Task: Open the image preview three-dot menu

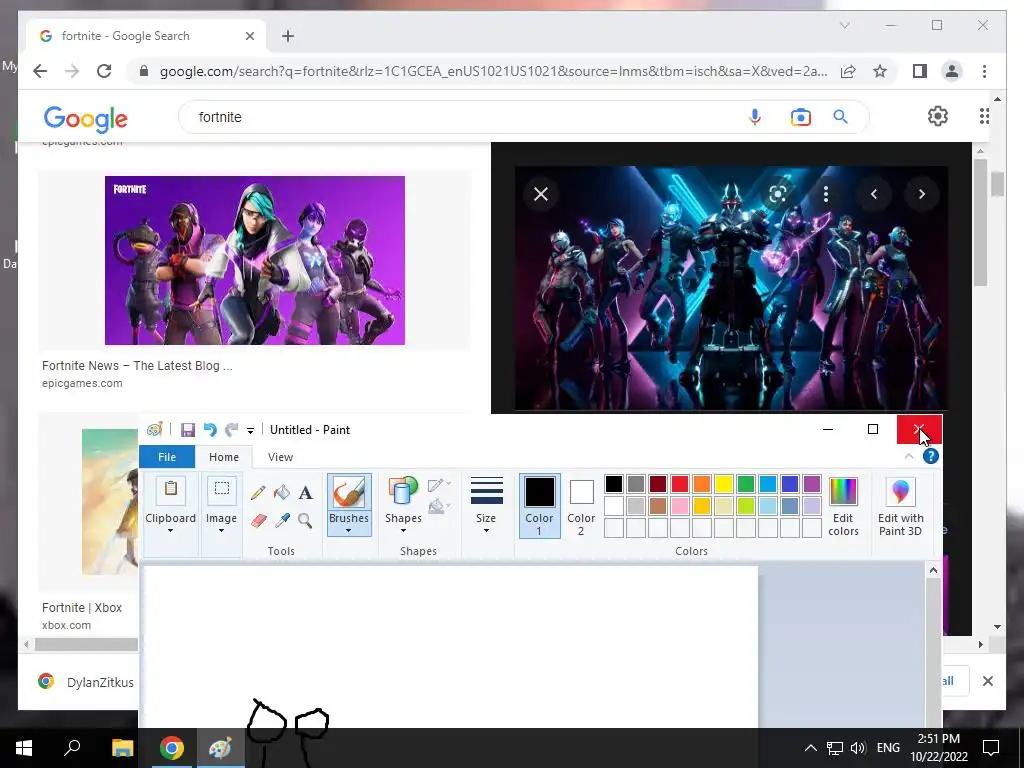Action: tap(826, 194)
